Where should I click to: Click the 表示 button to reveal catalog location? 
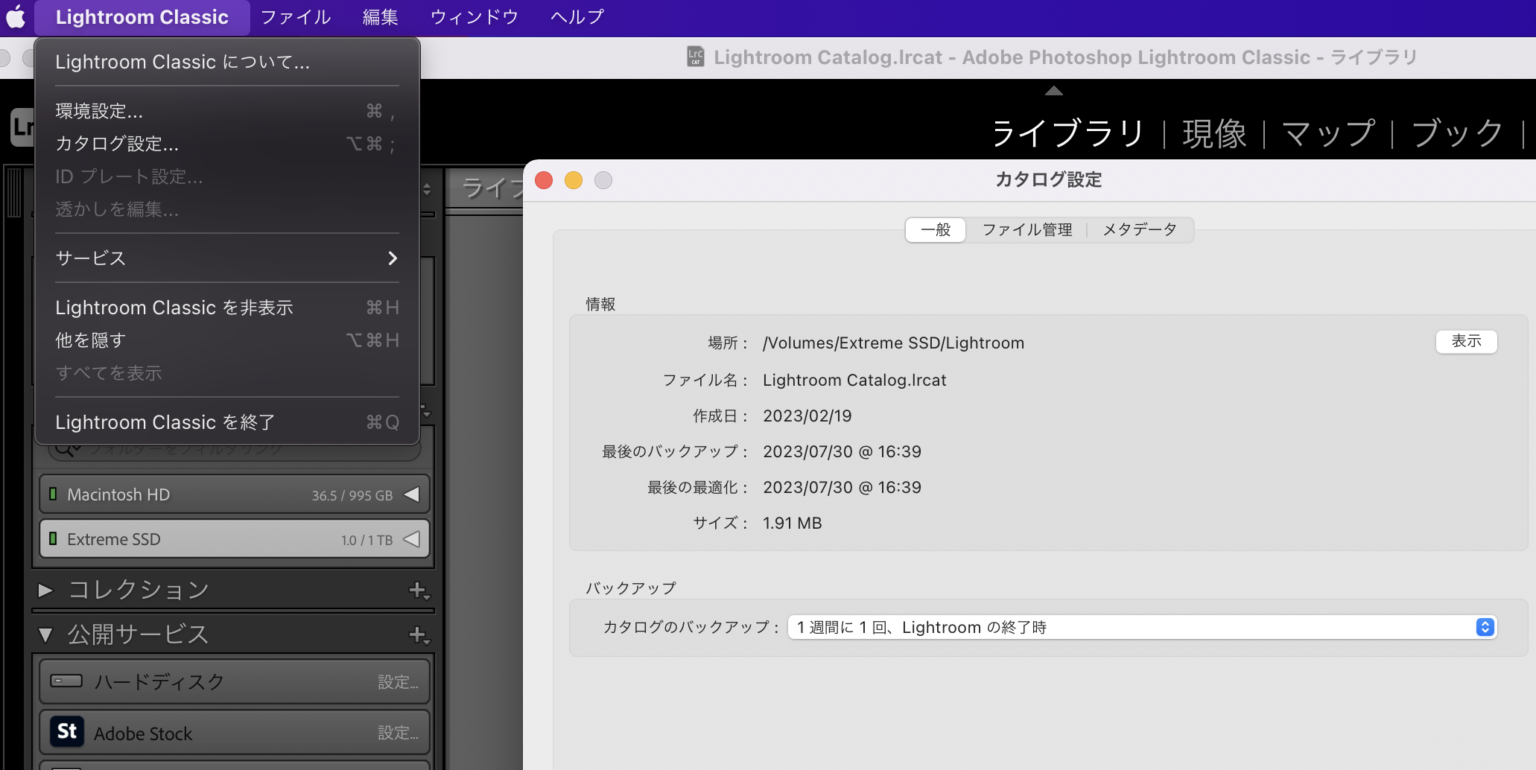[1466, 341]
